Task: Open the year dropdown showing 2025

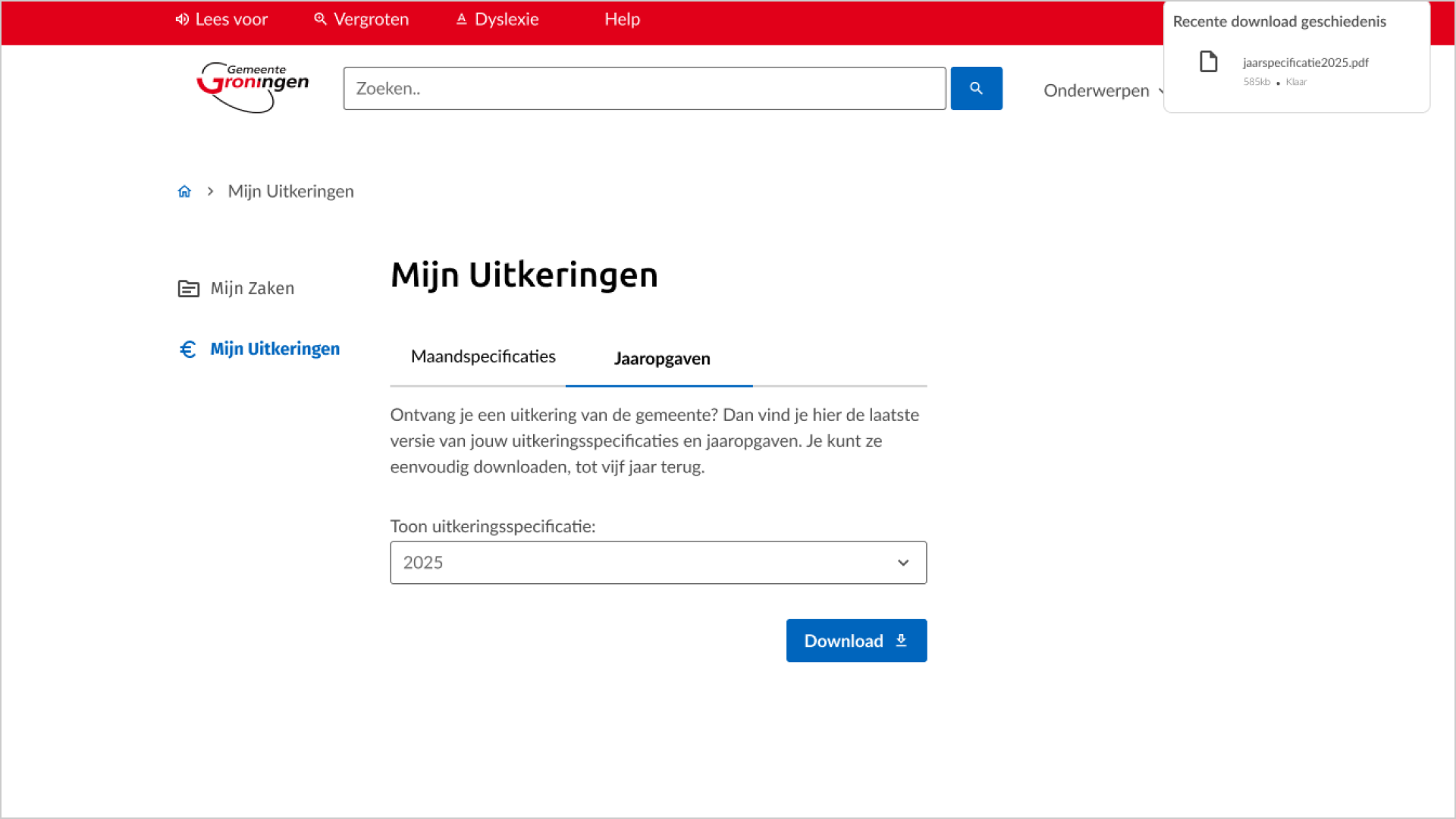Action: point(658,563)
